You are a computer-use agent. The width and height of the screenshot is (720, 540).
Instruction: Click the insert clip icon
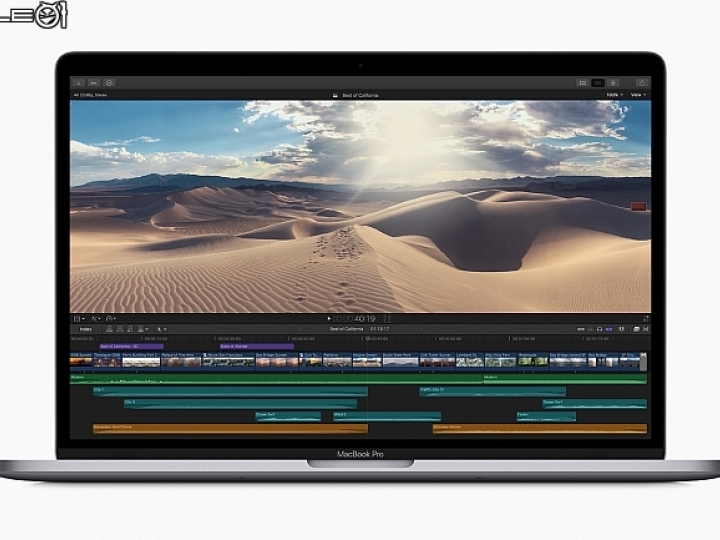[120, 329]
